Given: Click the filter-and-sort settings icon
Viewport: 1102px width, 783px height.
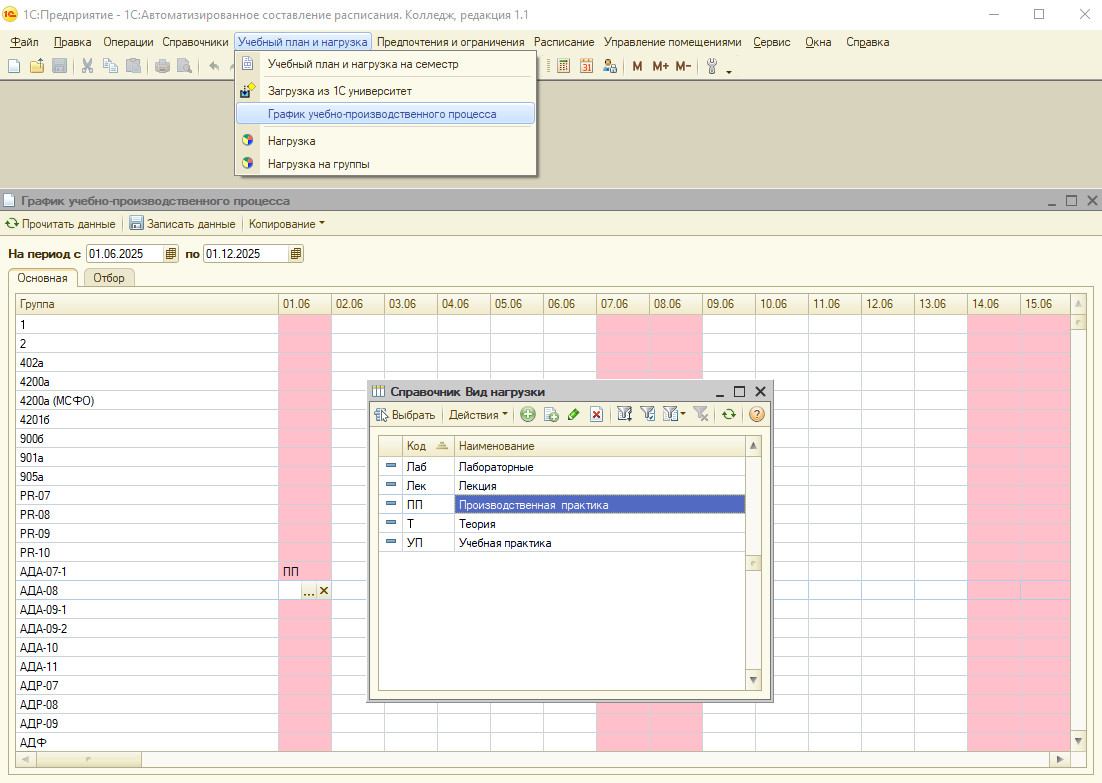Looking at the screenshot, I should (624, 415).
